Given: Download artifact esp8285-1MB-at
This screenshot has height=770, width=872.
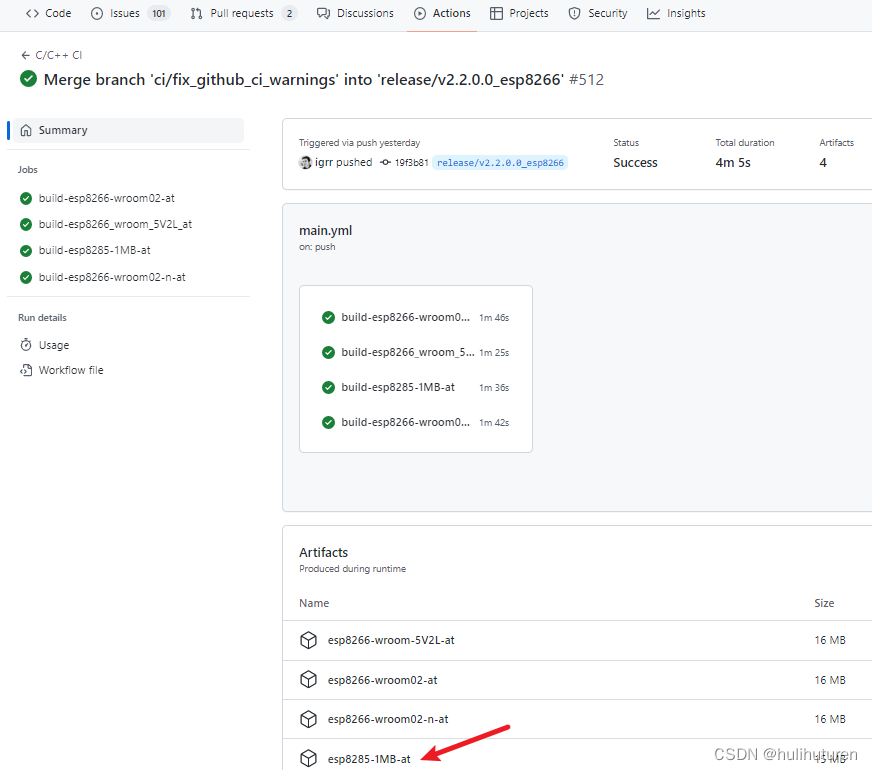Looking at the screenshot, I should pos(369,759).
